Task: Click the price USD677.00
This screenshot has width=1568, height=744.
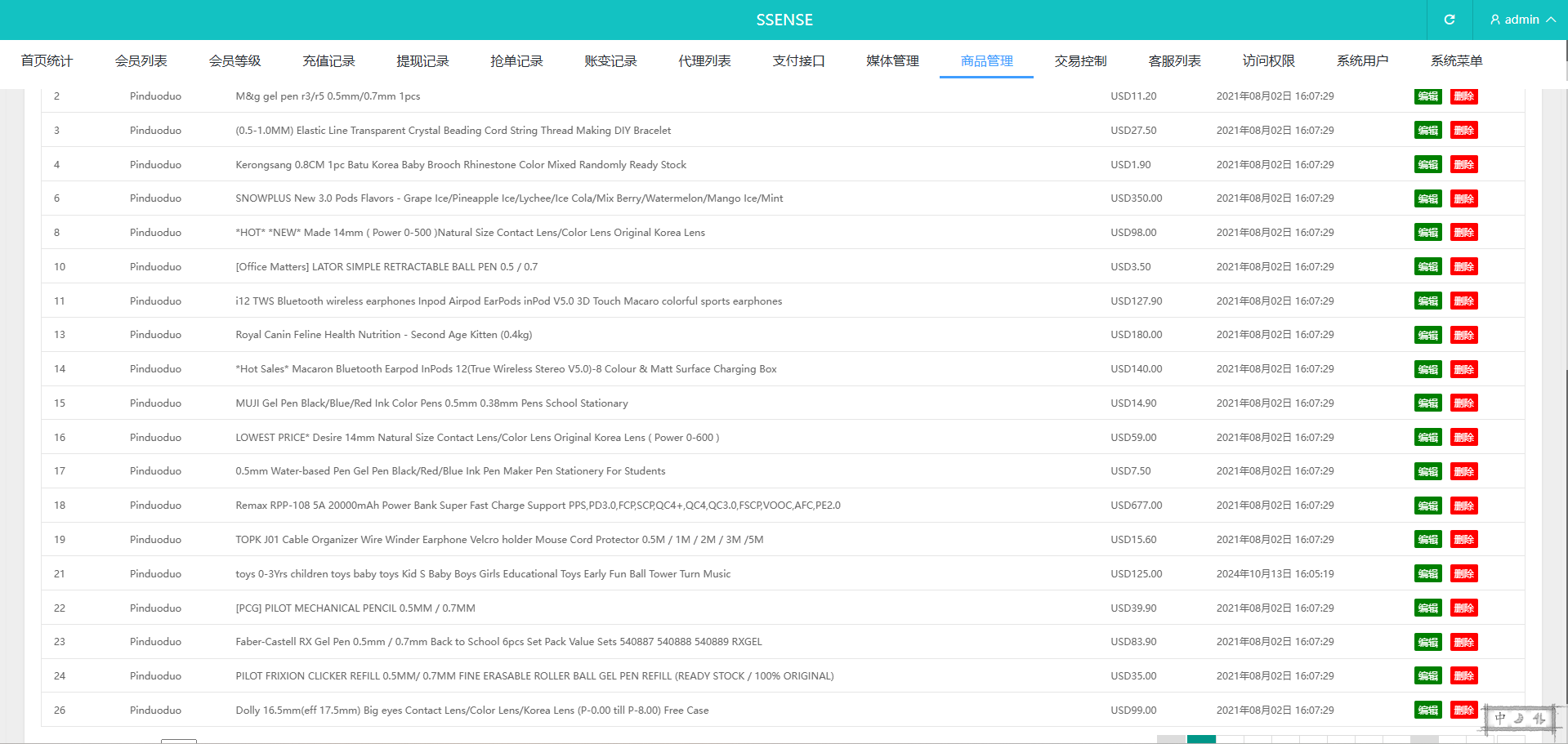Action: 1136,506
